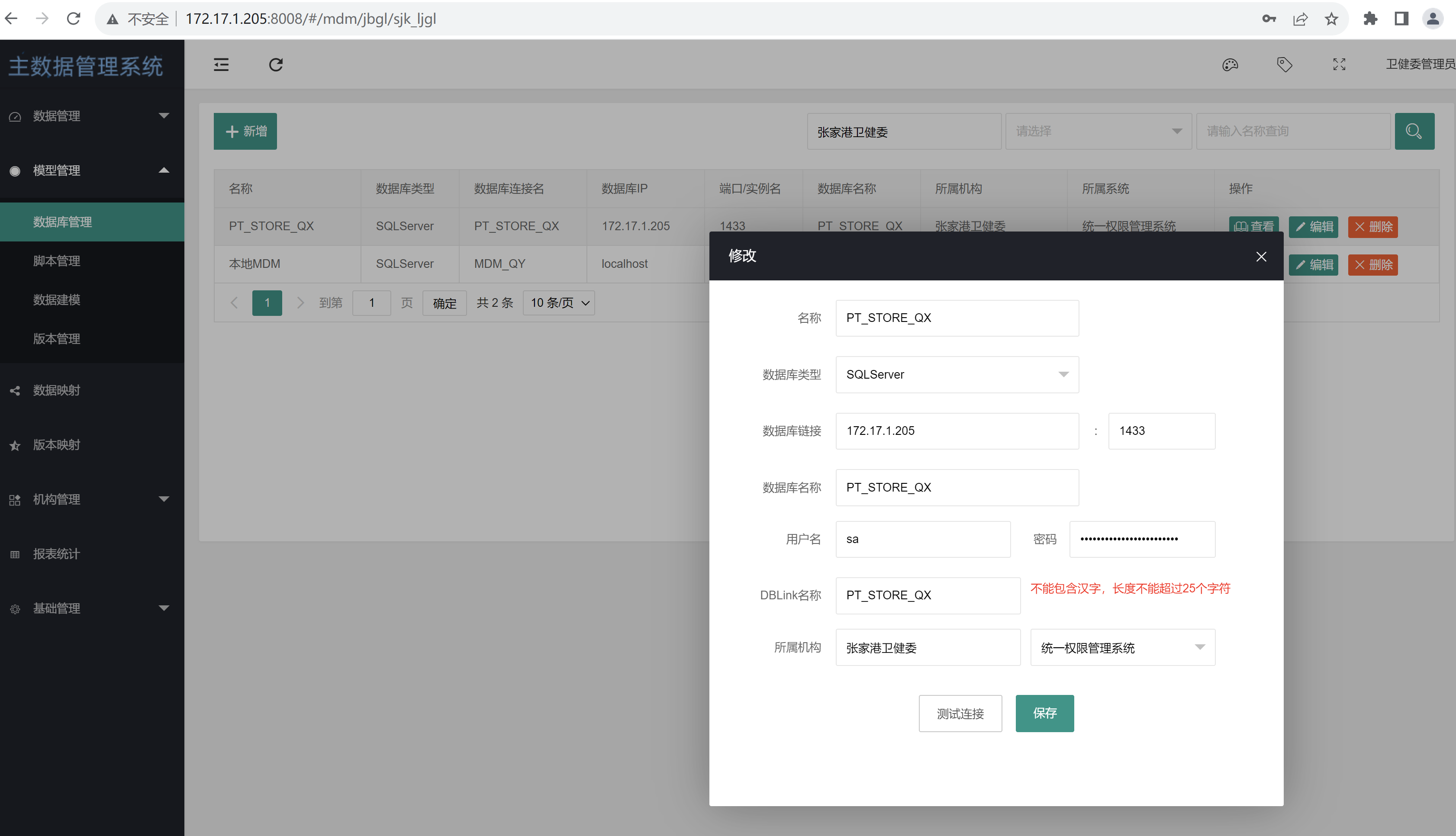Viewport: 1456px width, 836px height.
Task: Open the browser profile avatar
Action: click(x=1433, y=19)
